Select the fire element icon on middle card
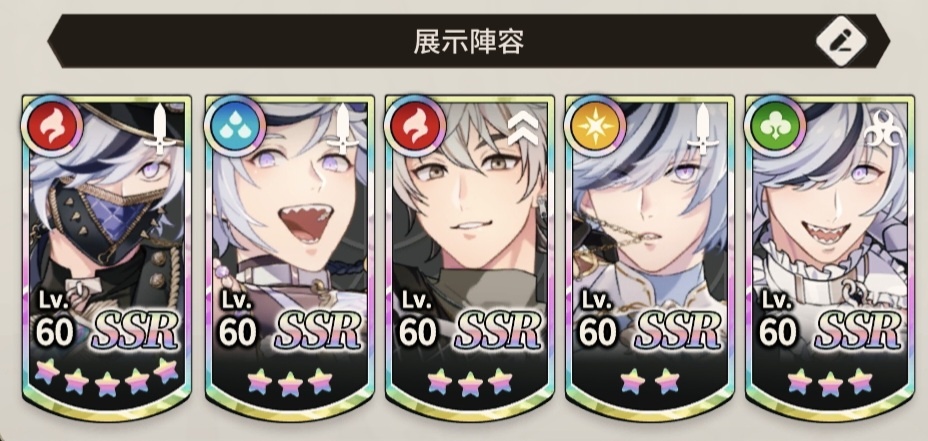Image resolution: width=928 pixels, height=441 pixels. click(x=415, y=127)
